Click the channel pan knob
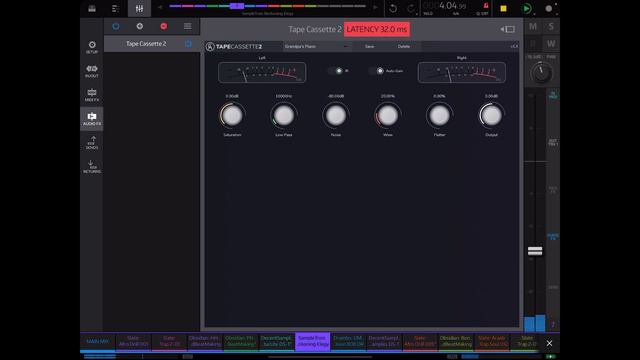The height and width of the screenshot is (360, 640). pyautogui.click(x=541, y=73)
